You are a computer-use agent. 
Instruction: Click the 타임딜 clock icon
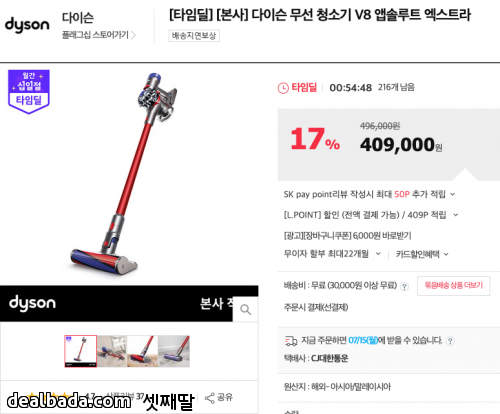283,88
